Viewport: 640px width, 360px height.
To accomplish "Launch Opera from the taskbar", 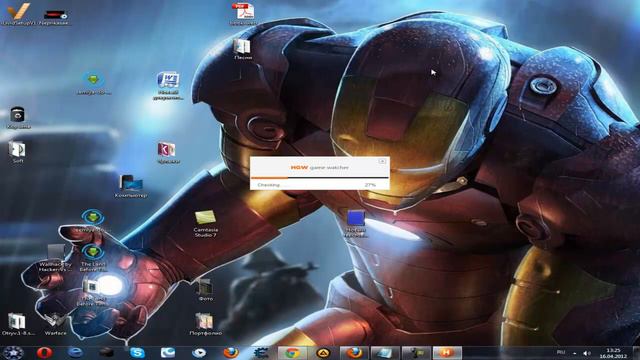I will click(44, 353).
